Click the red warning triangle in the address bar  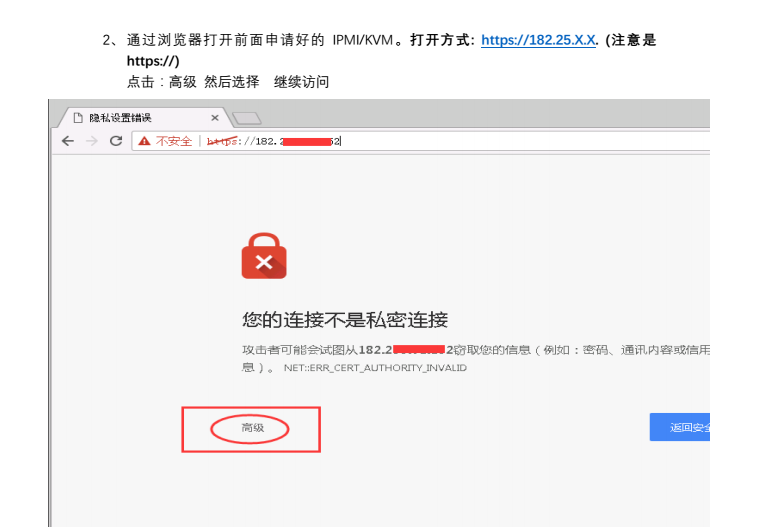click(145, 141)
